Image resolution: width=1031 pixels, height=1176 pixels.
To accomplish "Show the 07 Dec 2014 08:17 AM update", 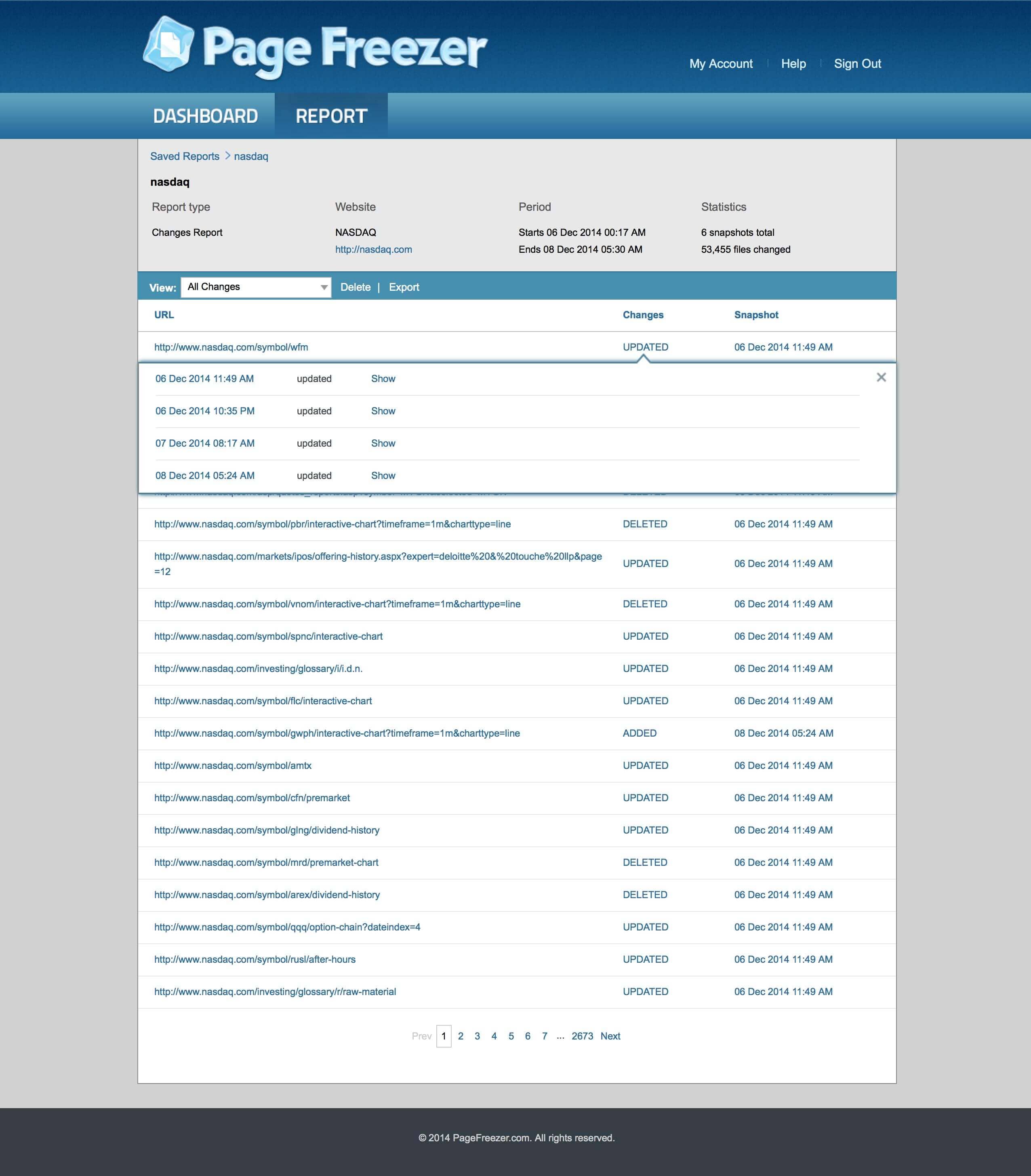I will point(383,443).
